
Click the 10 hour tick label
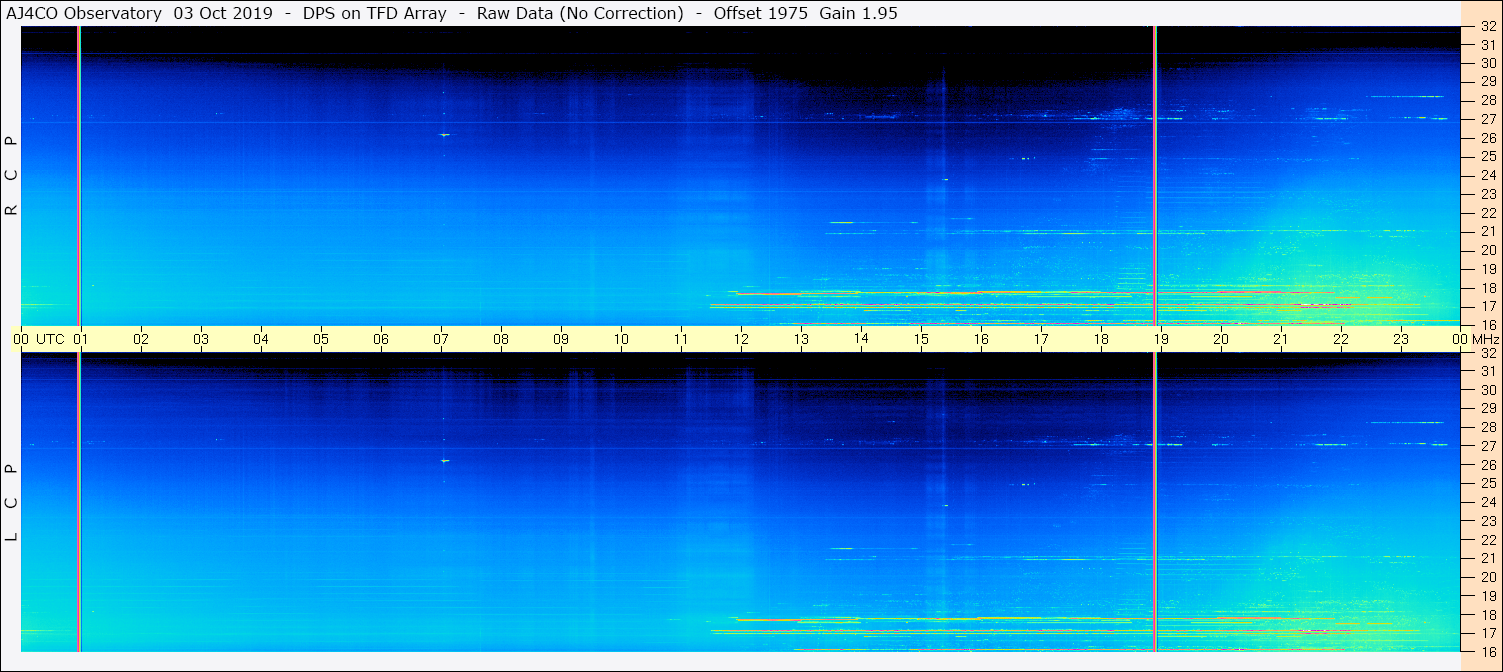[x=621, y=339]
